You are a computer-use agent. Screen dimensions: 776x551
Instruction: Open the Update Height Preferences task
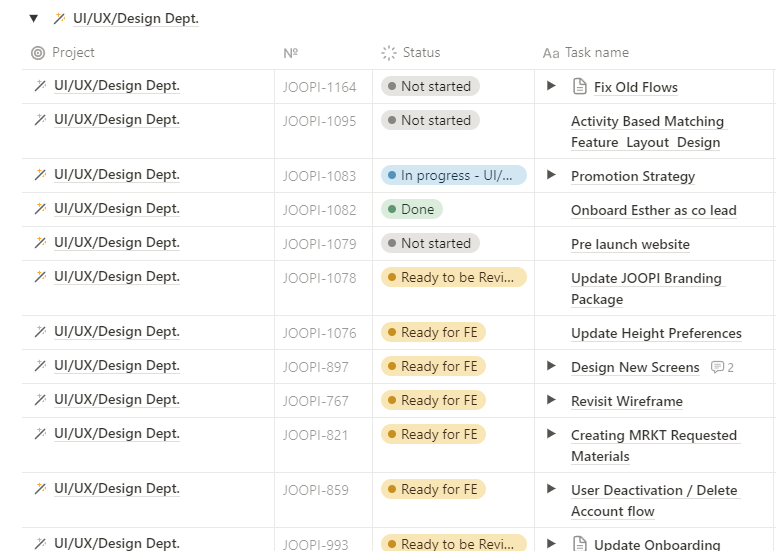(656, 333)
